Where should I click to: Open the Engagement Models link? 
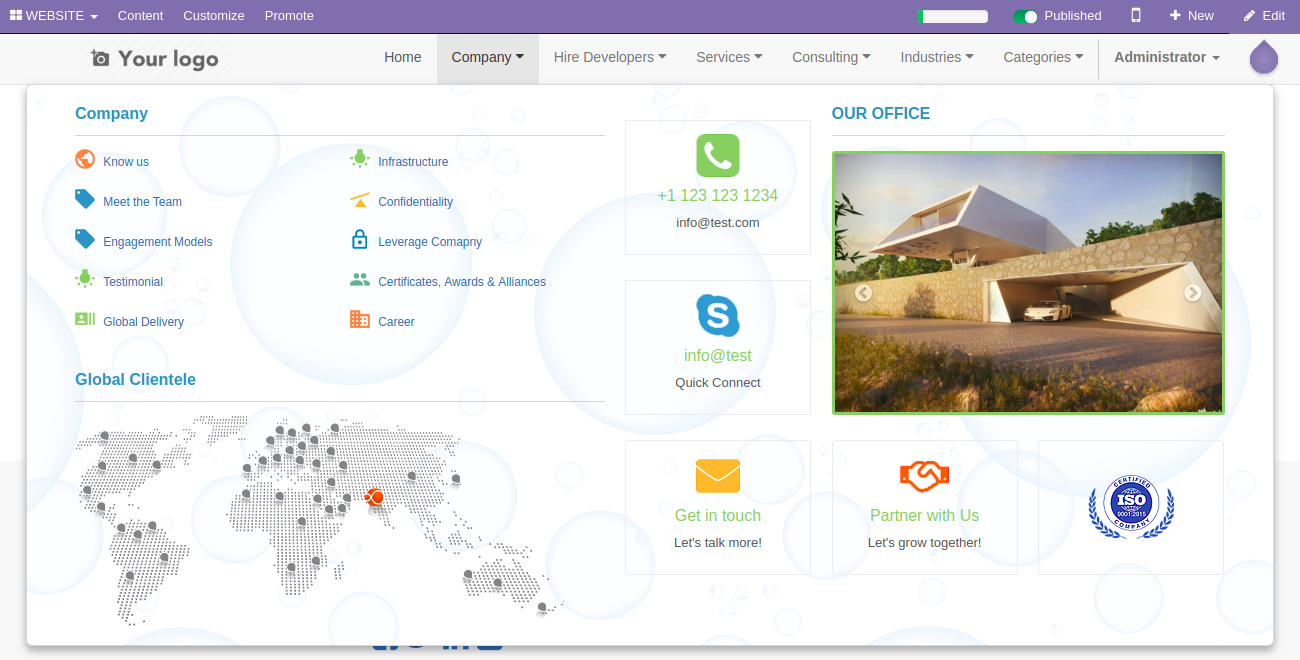(x=158, y=241)
